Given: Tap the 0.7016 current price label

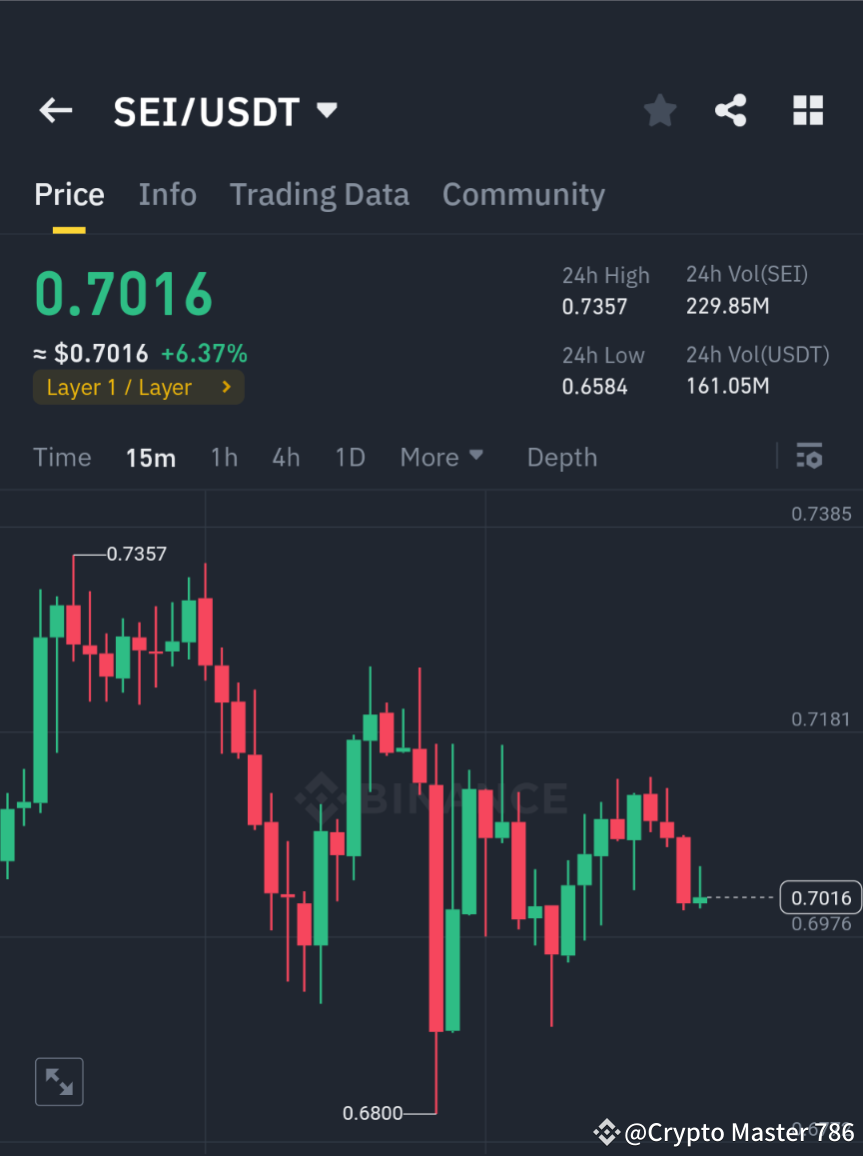Looking at the screenshot, I should [820, 897].
